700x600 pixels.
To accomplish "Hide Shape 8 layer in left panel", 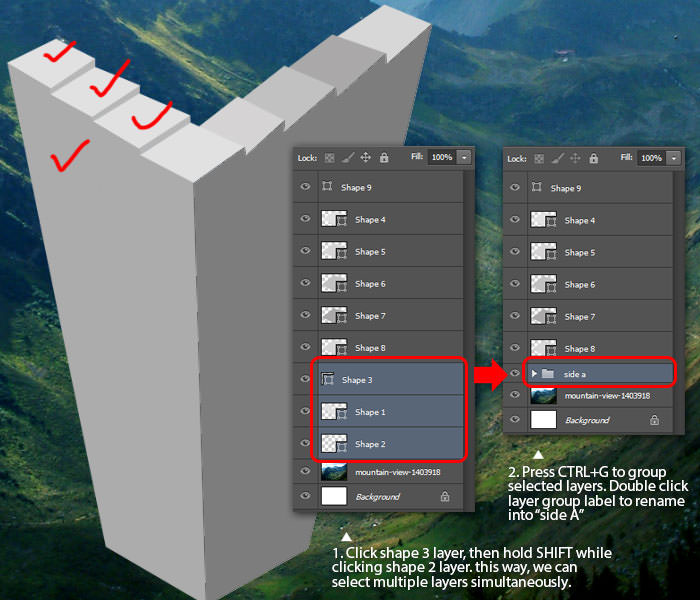I will [305, 347].
